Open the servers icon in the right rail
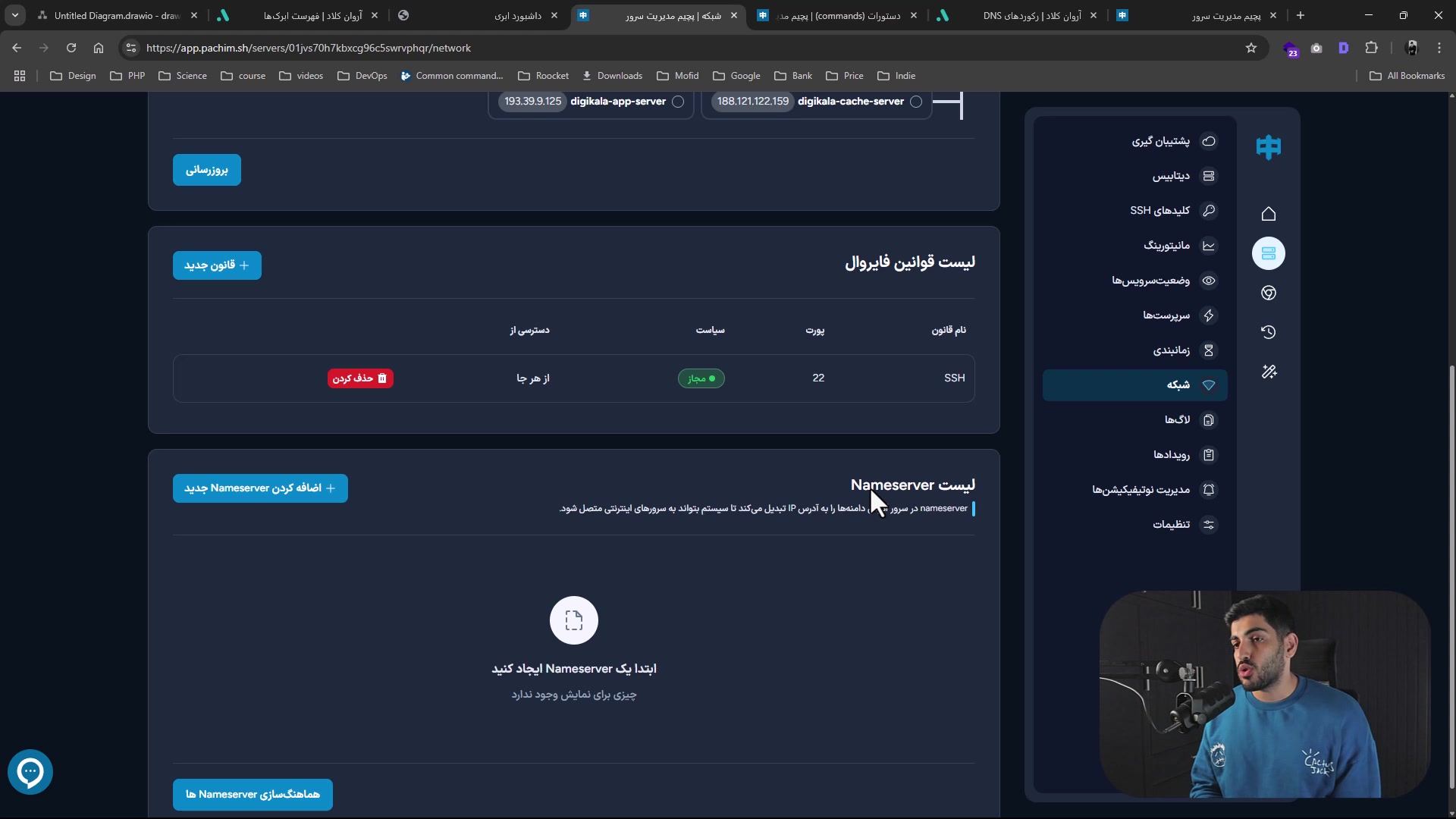Screen dimensions: 1456x819 pyautogui.click(x=1269, y=253)
